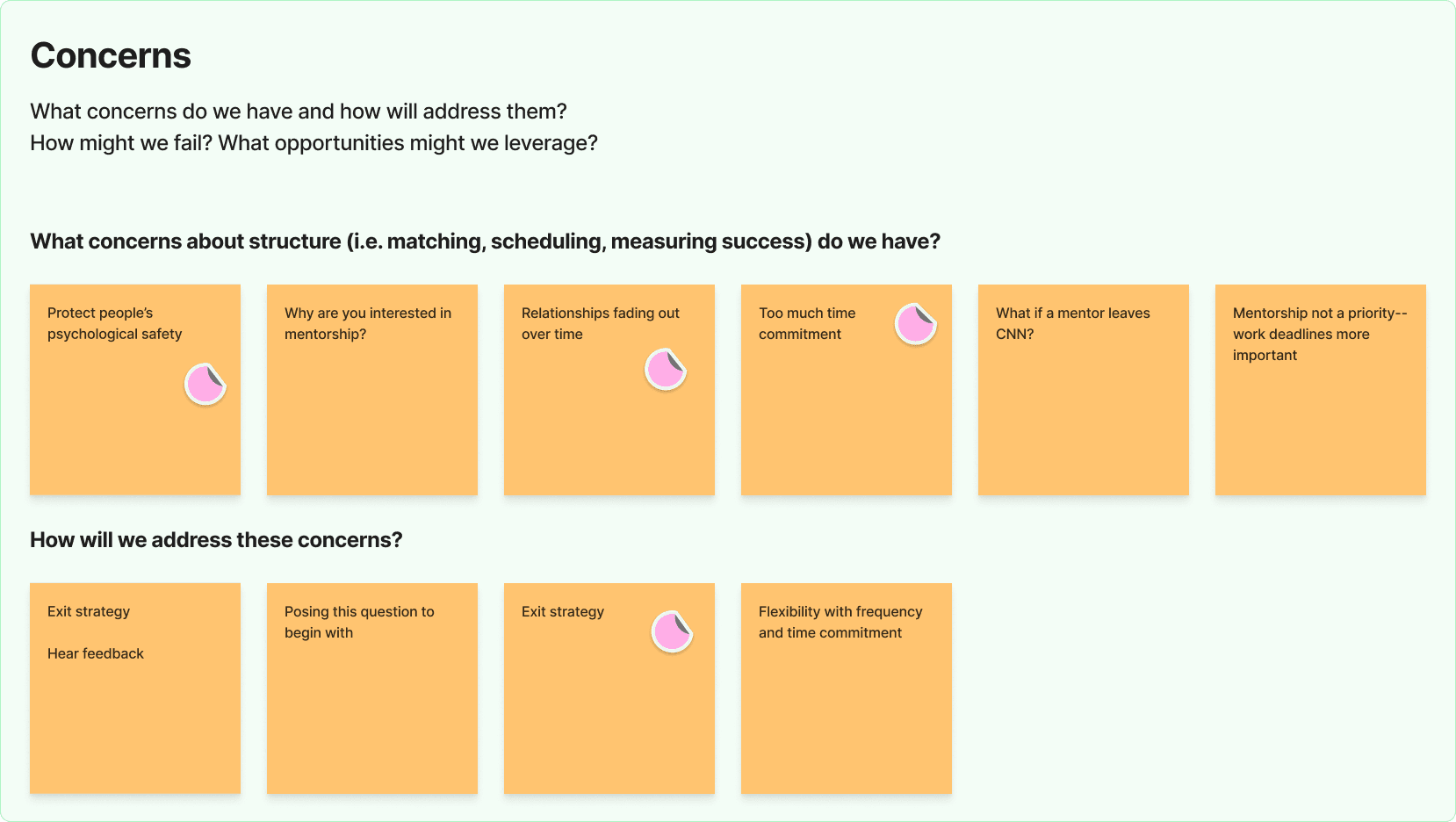The height and width of the screenshot is (822, 1456).
Task: Select the 'Flexibility with frequency' sticky note
Action: (x=847, y=689)
